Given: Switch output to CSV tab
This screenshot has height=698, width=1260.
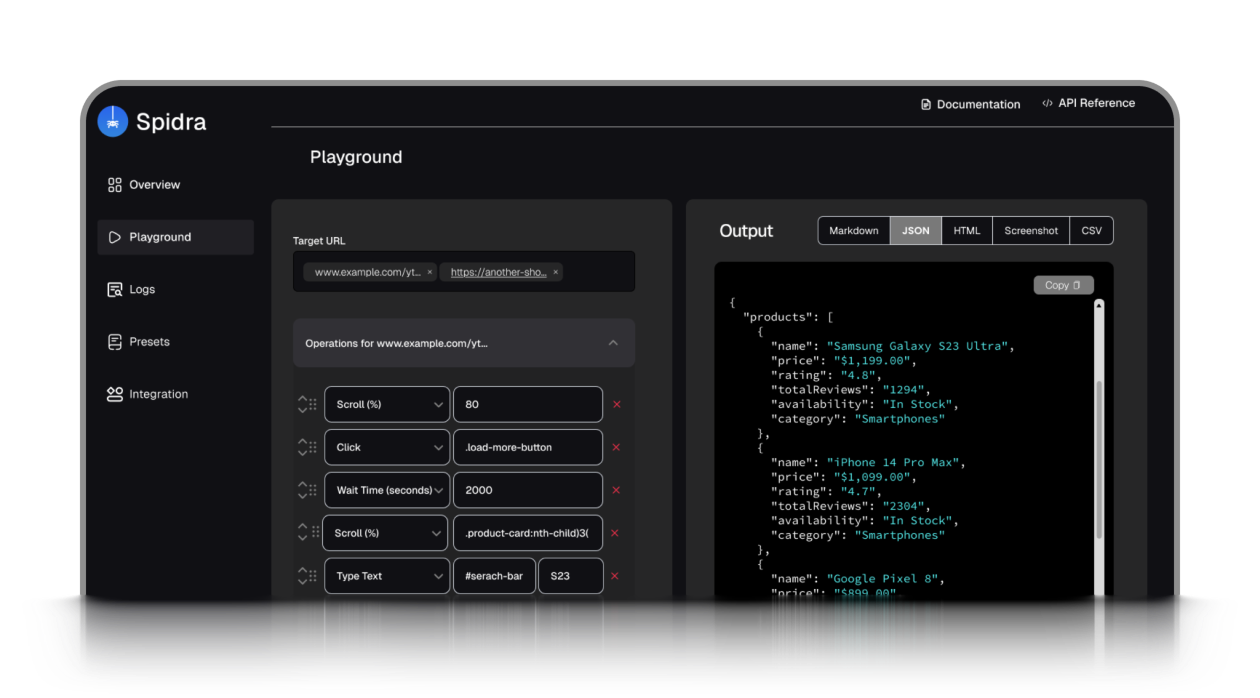Looking at the screenshot, I should coord(1091,231).
